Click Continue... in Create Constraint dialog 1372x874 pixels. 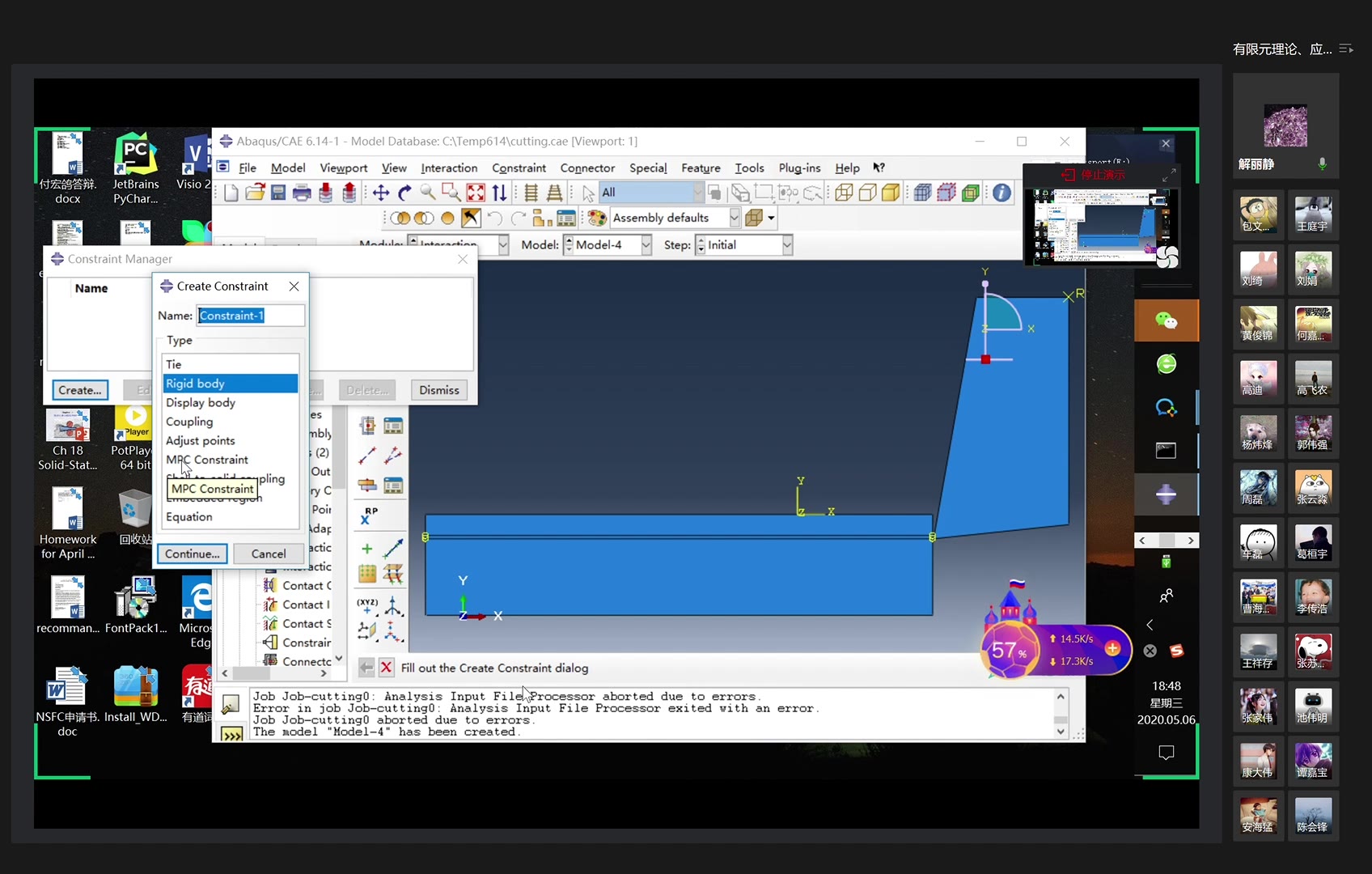pos(192,554)
